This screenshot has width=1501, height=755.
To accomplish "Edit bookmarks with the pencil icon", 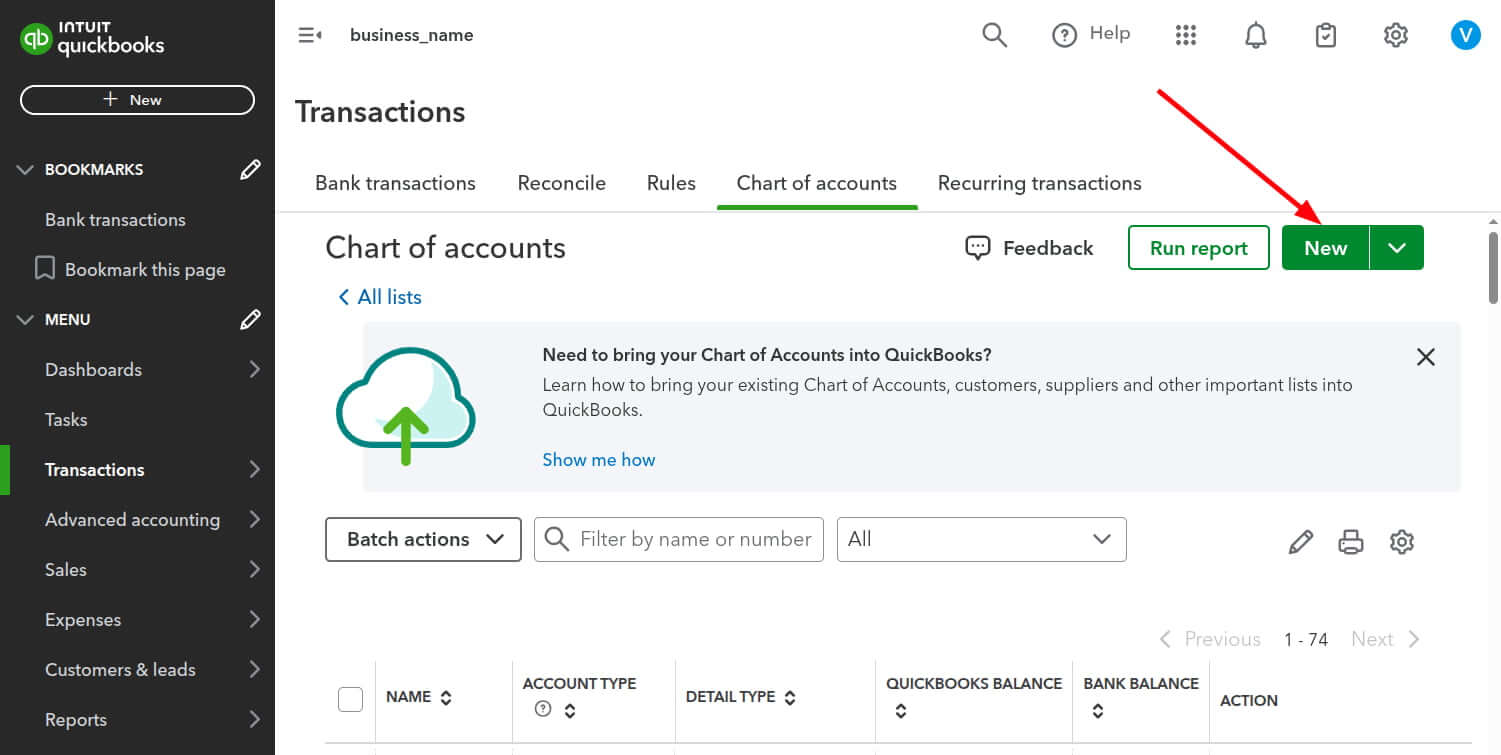I will [250, 169].
